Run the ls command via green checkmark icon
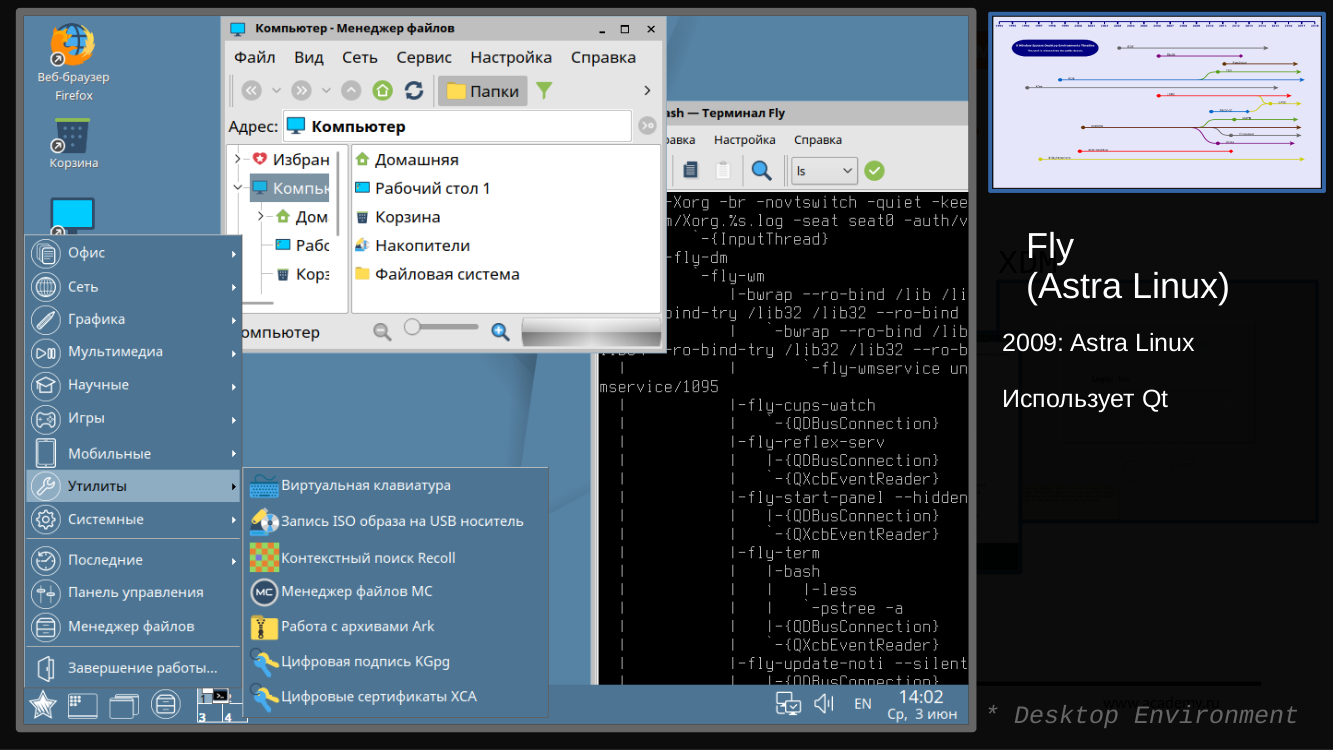The width and height of the screenshot is (1333, 750). 874,170
